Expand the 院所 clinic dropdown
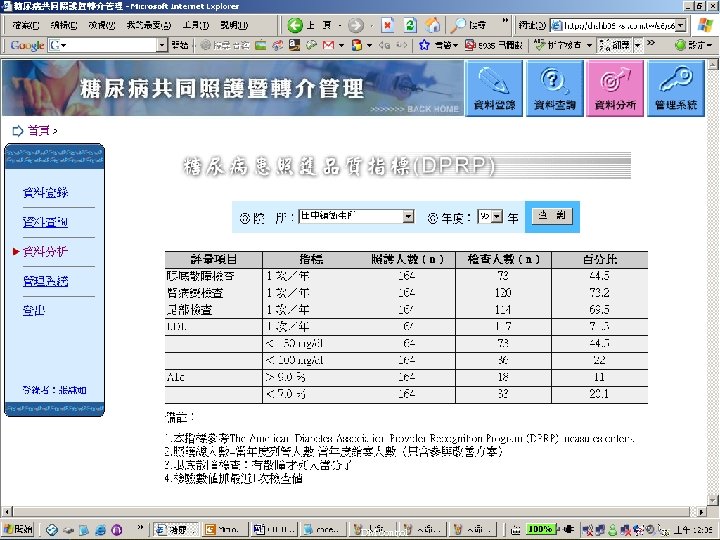Viewport: 720px width, 540px height. [408, 216]
